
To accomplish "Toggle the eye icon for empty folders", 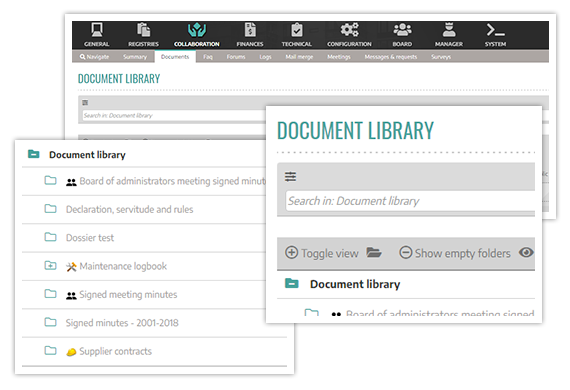I will [526, 252].
